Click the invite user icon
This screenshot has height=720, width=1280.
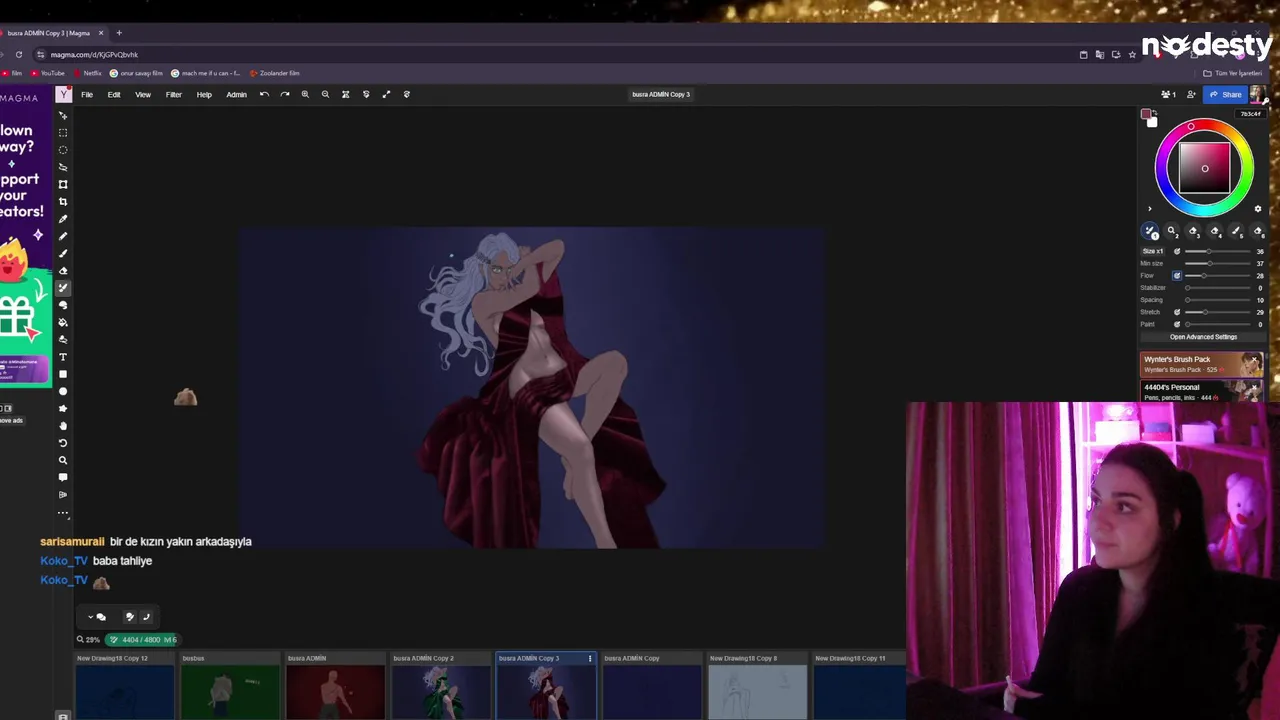pyautogui.click(x=1191, y=94)
